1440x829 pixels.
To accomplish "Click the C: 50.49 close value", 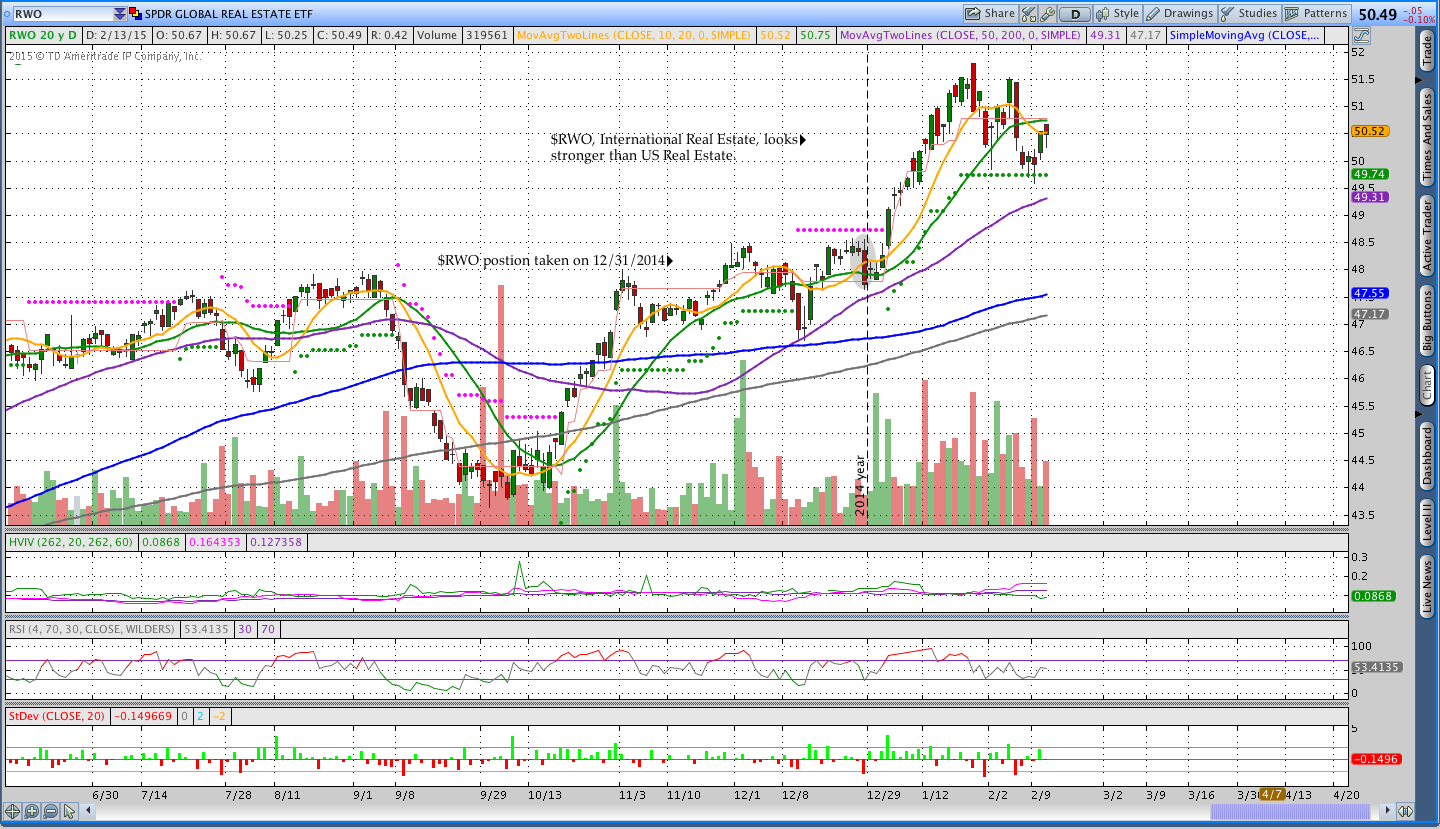I will (342, 35).
